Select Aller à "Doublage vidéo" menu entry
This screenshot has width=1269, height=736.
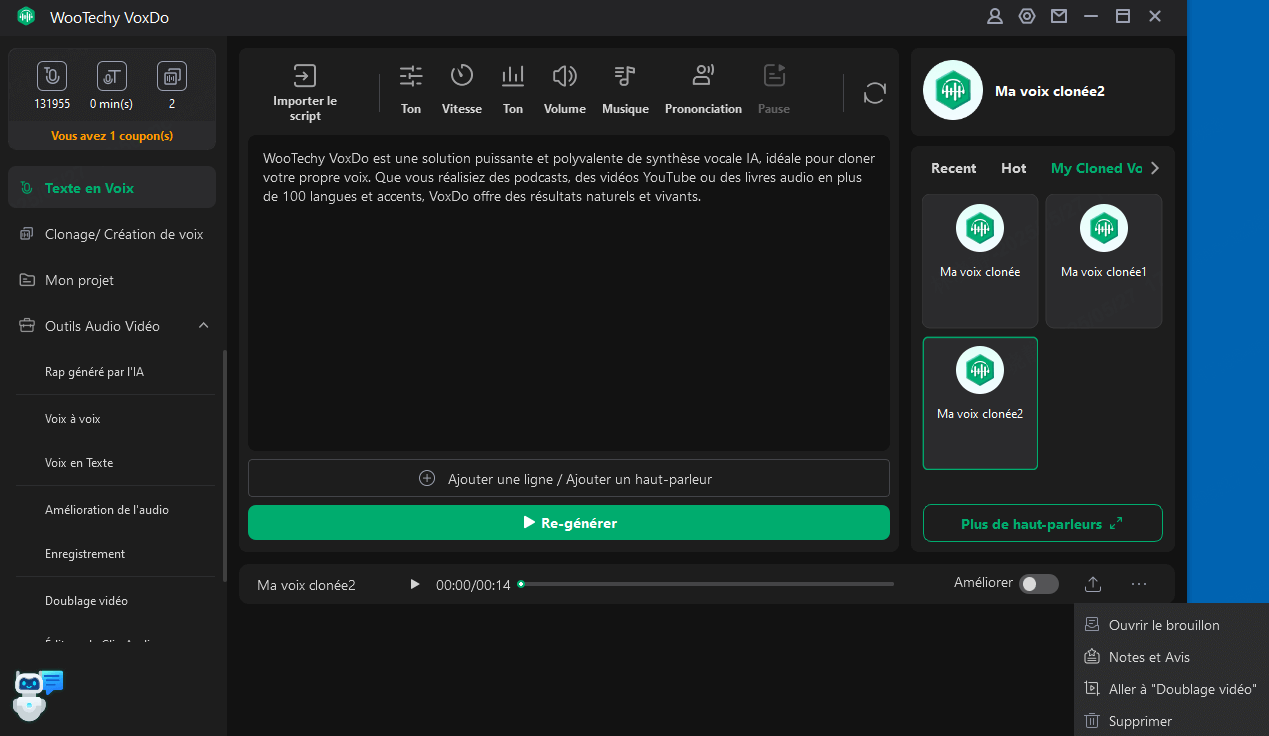(1171, 689)
